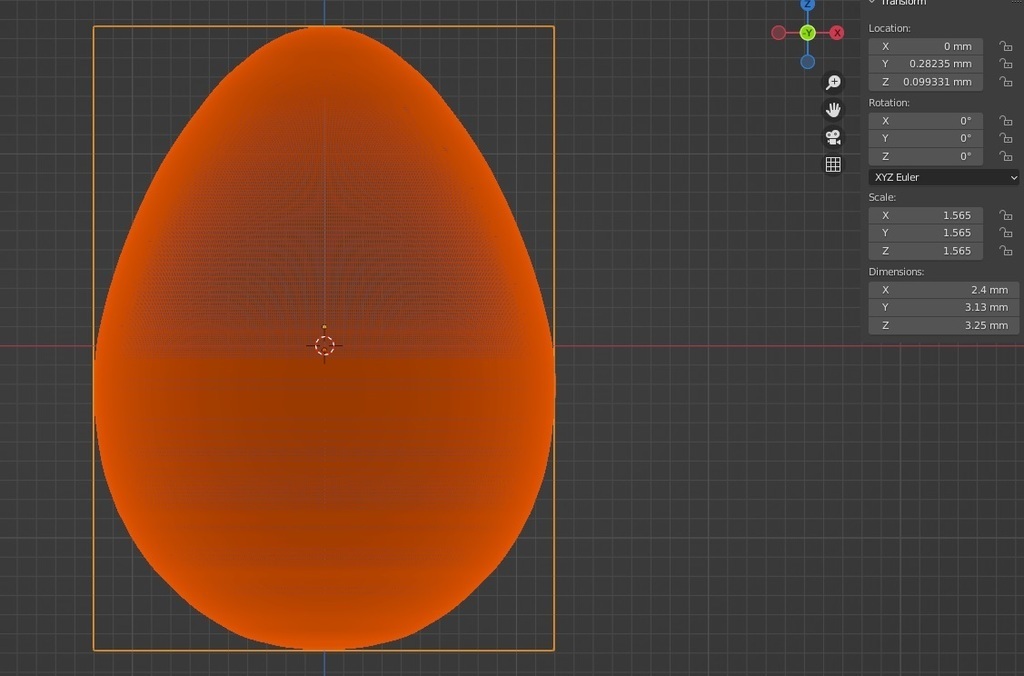
Task: Lock the Location X value
Action: pyautogui.click(x=1006, y=46)
